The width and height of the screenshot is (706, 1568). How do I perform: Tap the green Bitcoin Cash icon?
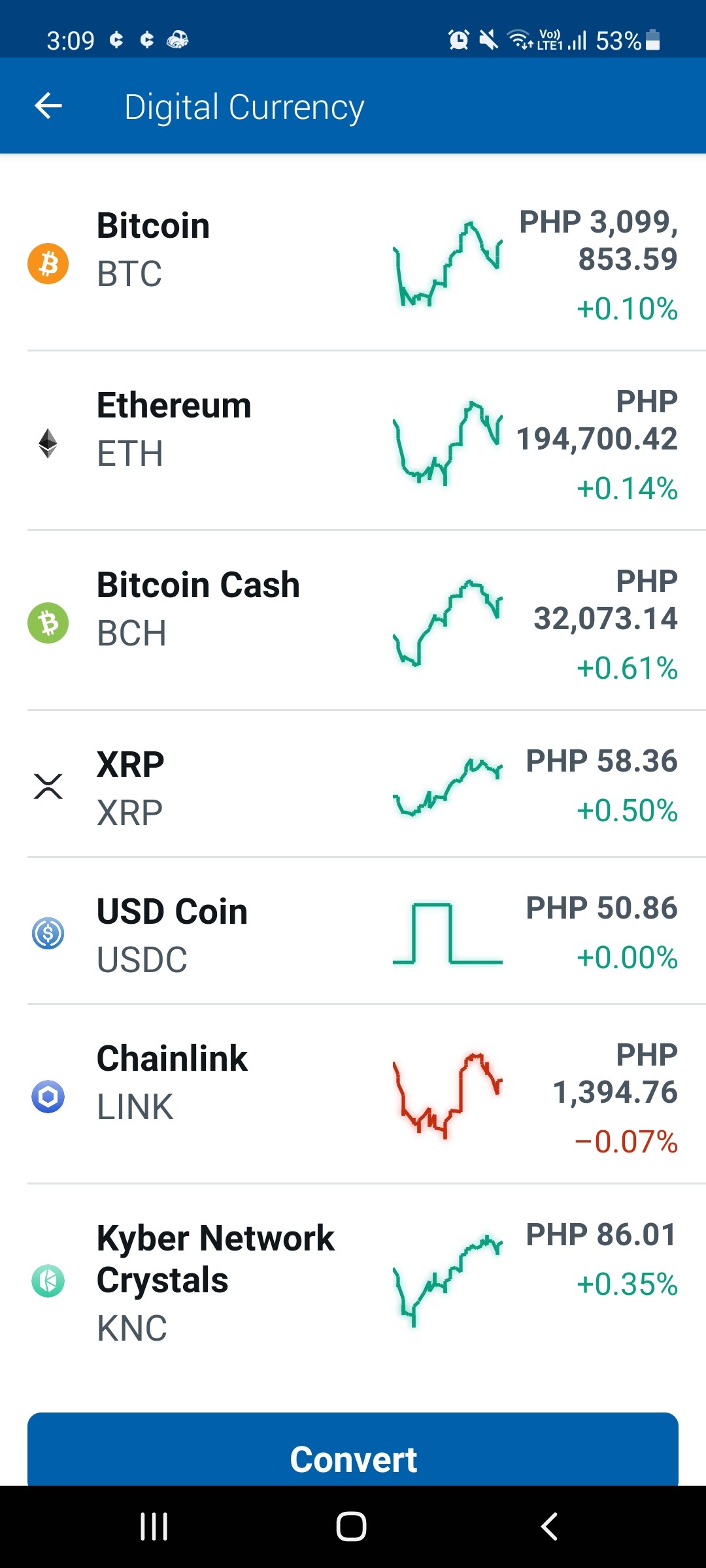pyautogui.click(x=48, y=623)
